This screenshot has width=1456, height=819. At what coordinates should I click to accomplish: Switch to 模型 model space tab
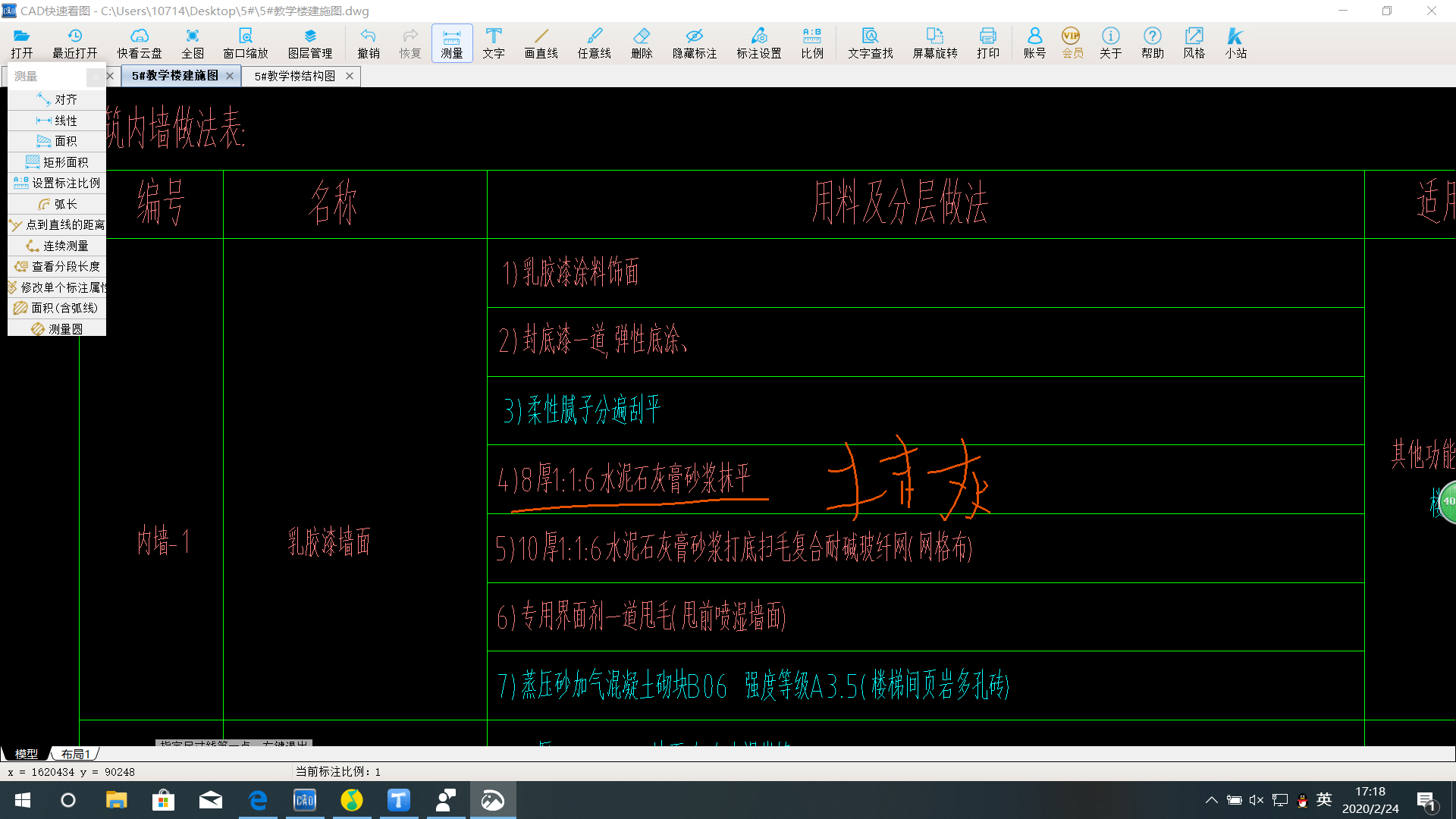click(26, 754)
